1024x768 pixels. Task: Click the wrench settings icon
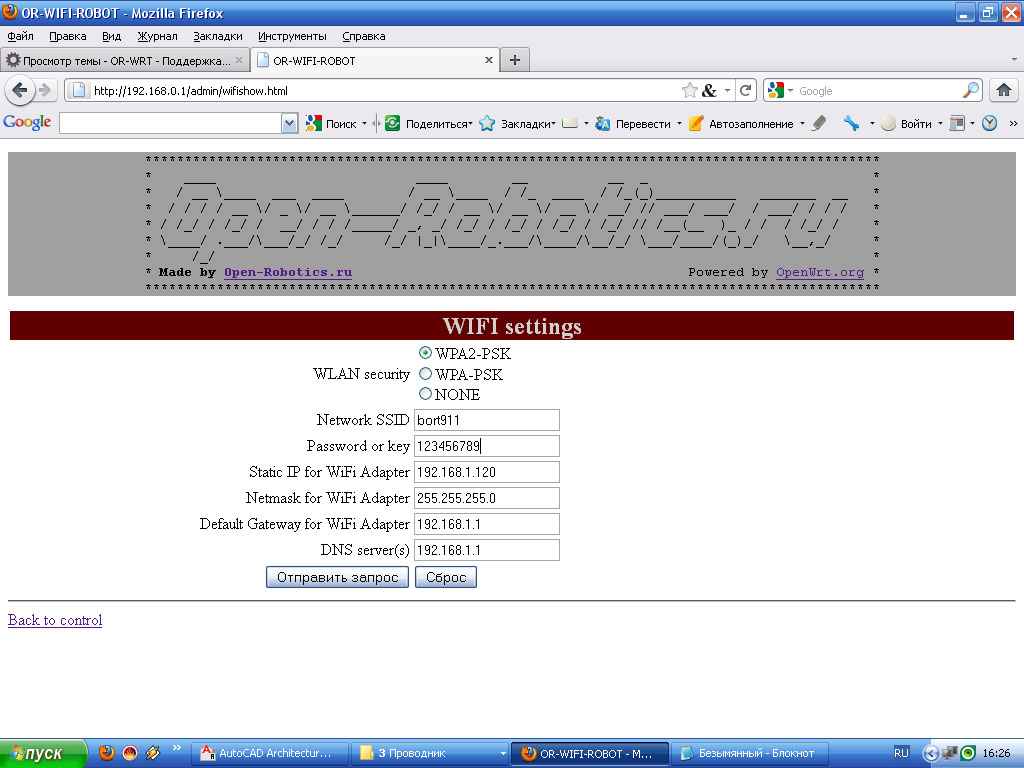[851, 123]
